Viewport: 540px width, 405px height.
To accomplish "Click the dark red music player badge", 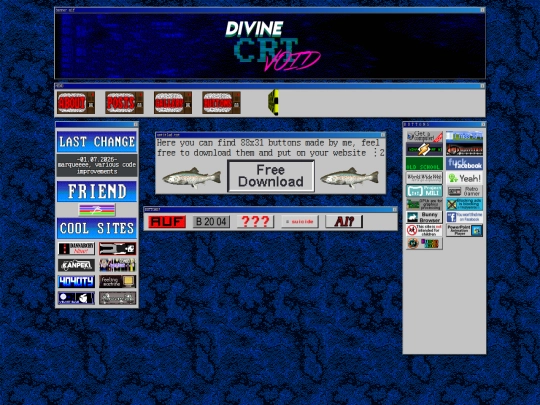I will pyautogui.click(x=464, y=150).
